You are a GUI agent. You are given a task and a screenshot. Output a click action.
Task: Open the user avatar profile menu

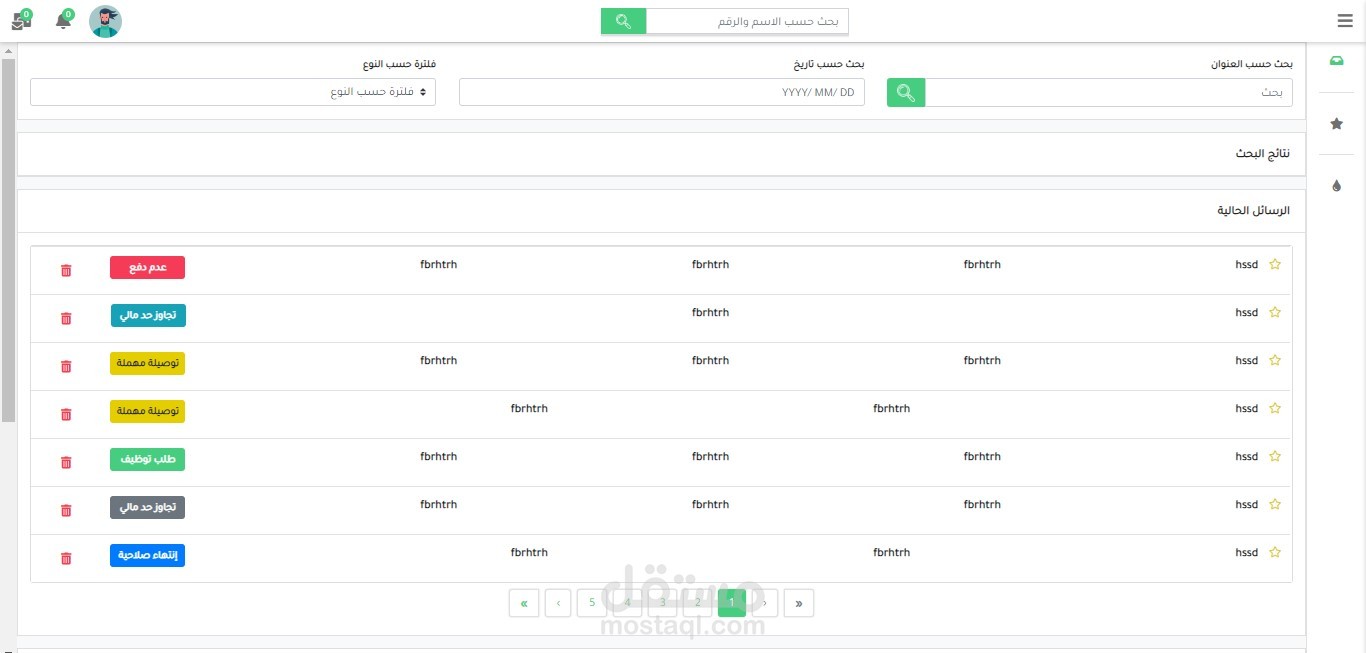pyautogui.click(x=105, y=21)
